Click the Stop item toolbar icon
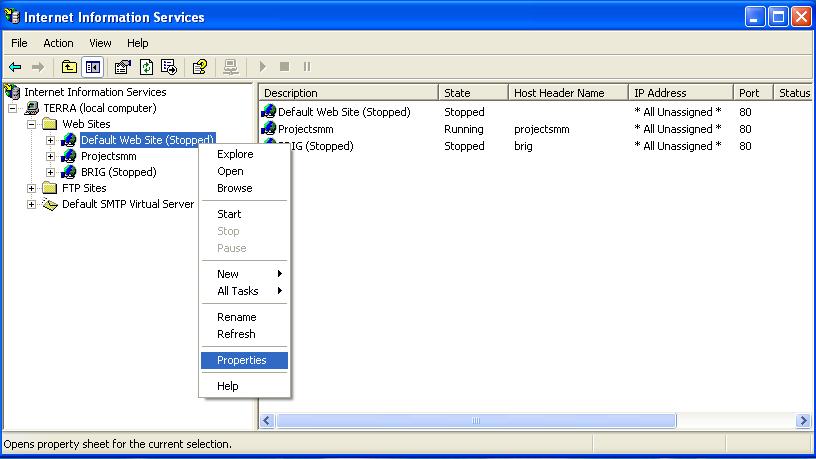The image size is (816, 459). pos(284,67)
